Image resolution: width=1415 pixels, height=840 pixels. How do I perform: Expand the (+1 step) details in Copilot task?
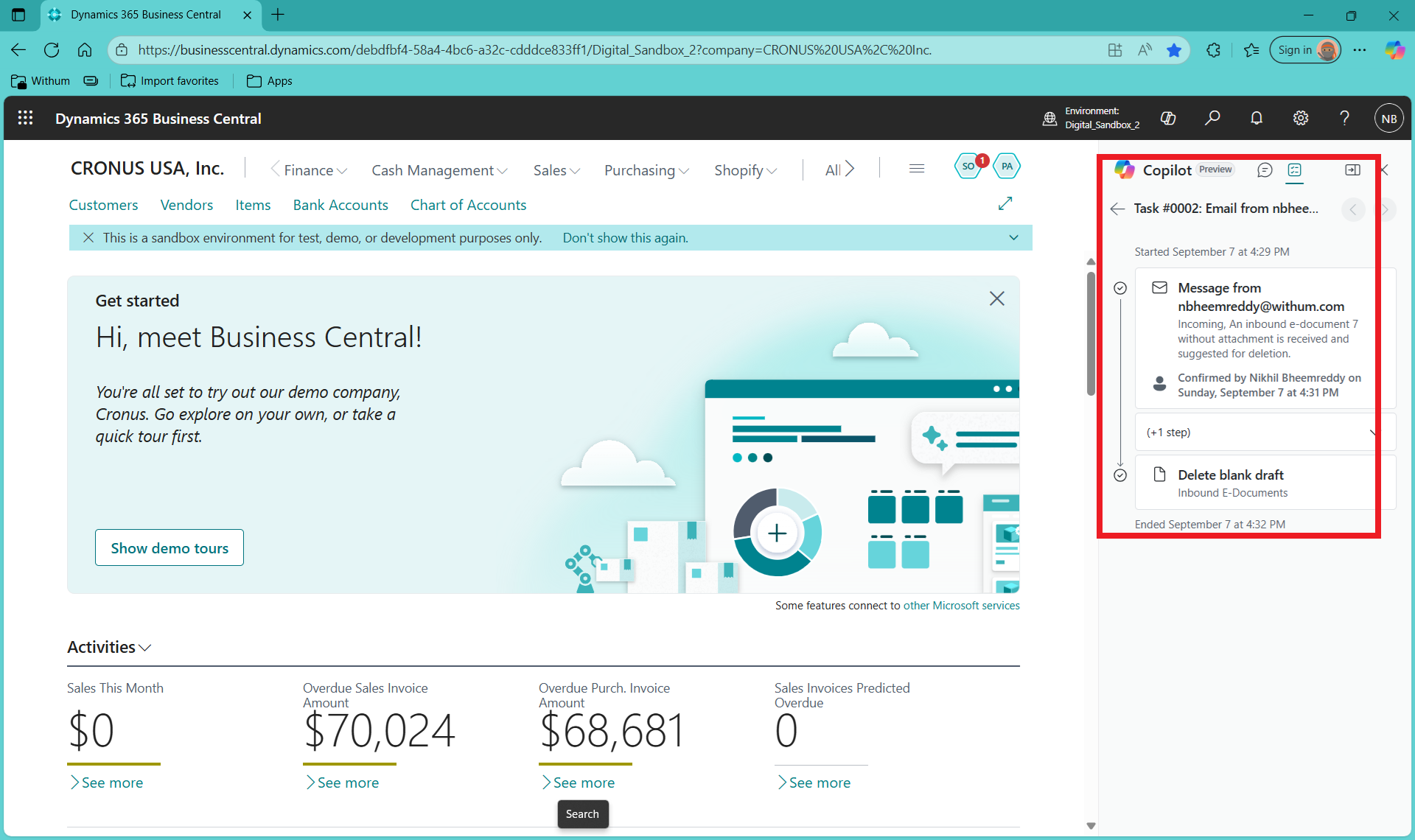pyautogui.click(x=1258, y=432)
